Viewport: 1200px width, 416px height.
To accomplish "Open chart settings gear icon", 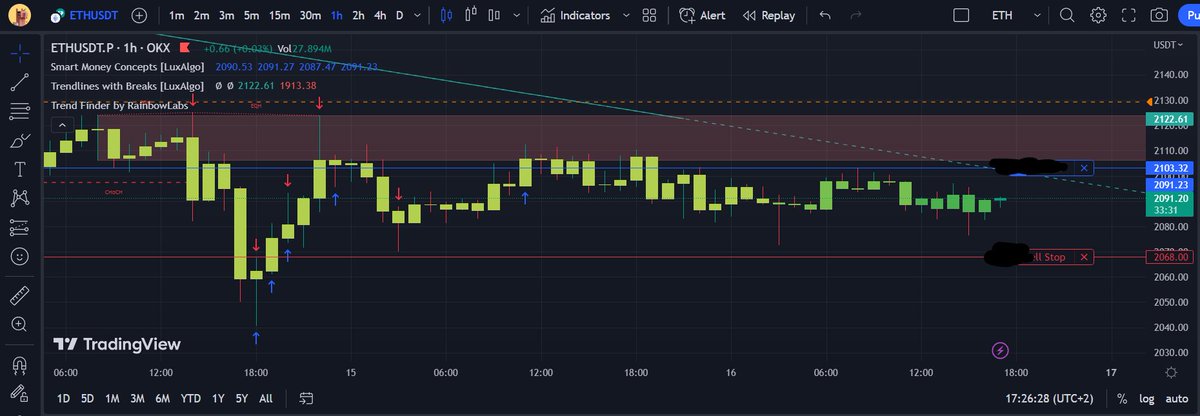I will point(1098,16).
